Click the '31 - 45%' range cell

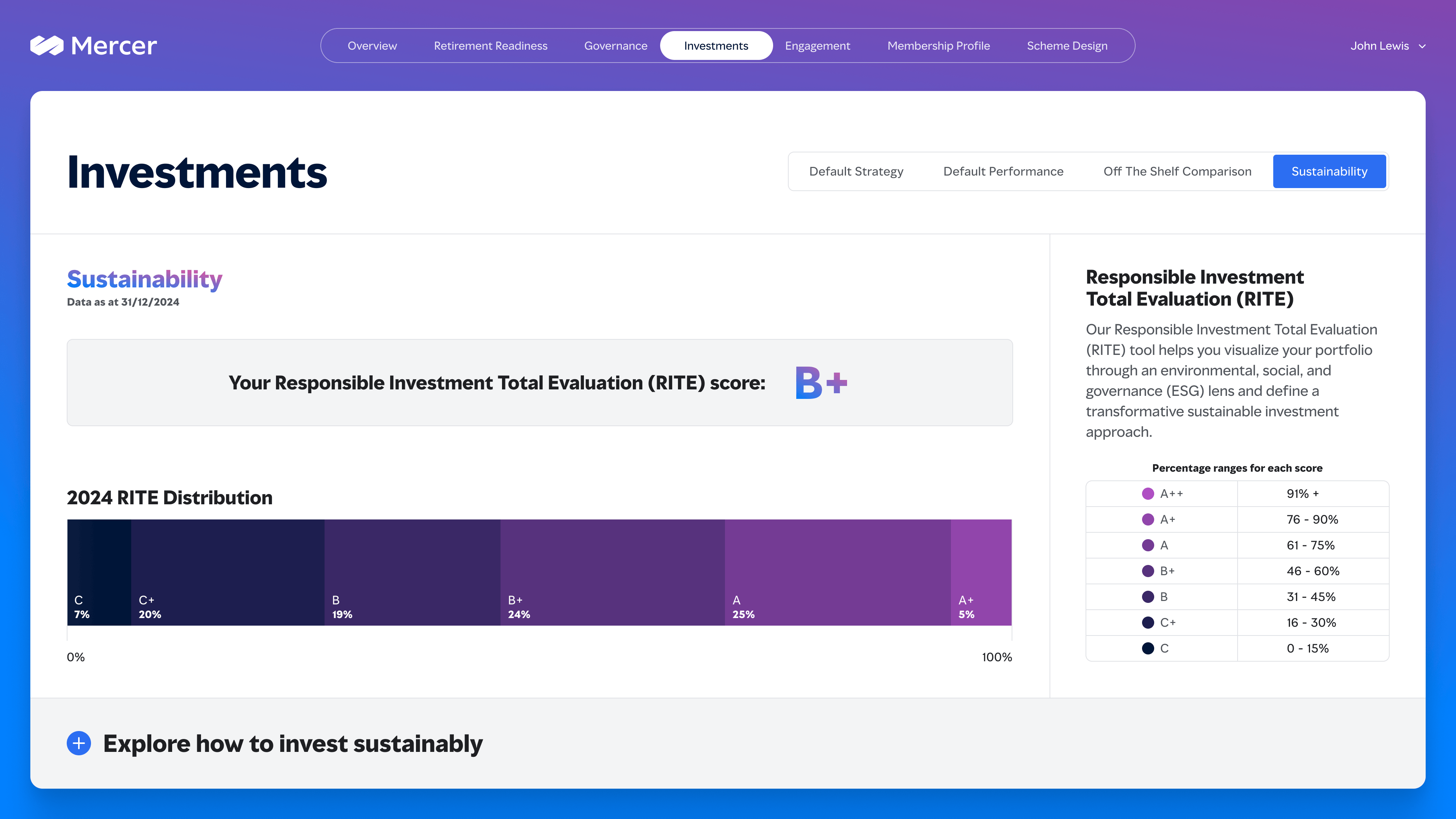coord(1313,597)
